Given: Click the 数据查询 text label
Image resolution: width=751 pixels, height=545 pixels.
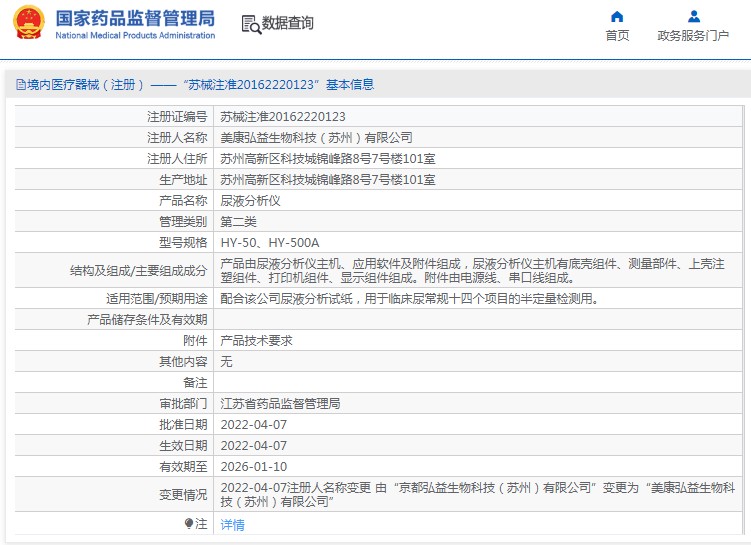Looking at the screenshot, I should (x=287, y=23).
